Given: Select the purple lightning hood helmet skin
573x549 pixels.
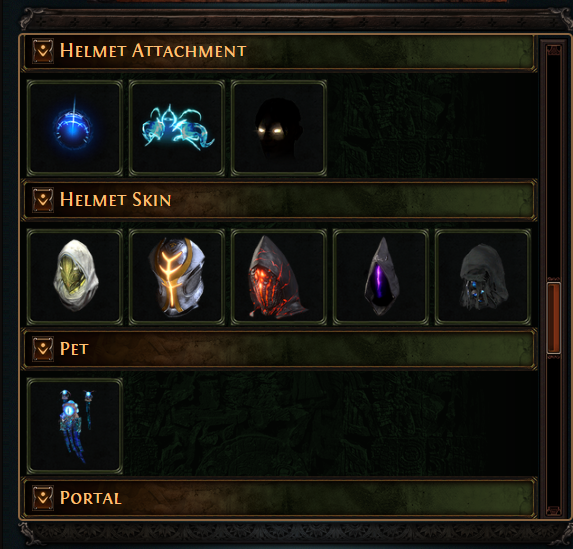Looking at the screenshot, I should click(x=381, y=277).
